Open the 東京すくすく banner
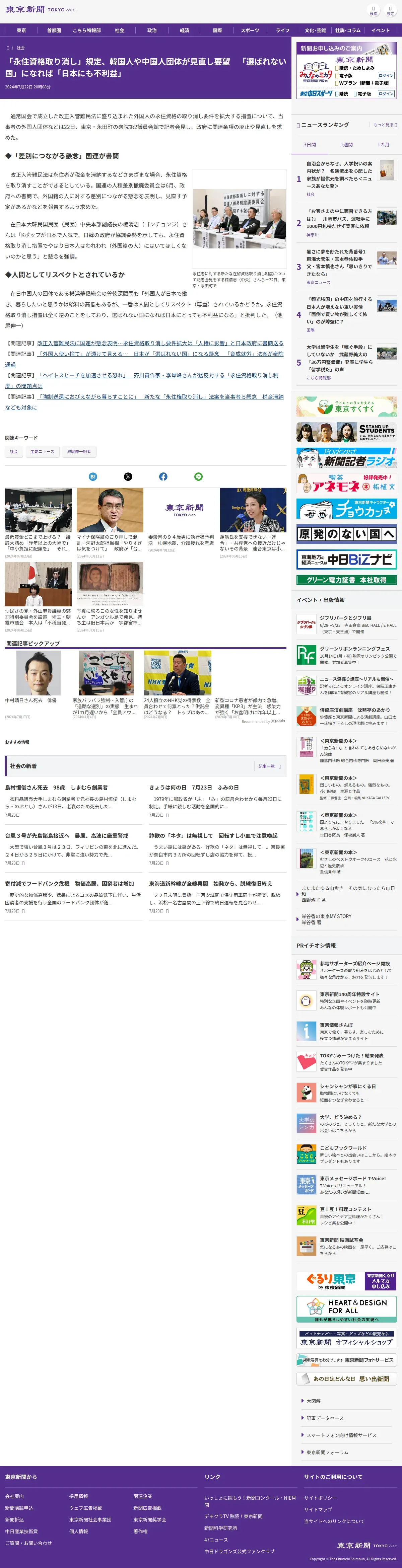This screenshot has width=402, height=1568. tap(347, 406)
